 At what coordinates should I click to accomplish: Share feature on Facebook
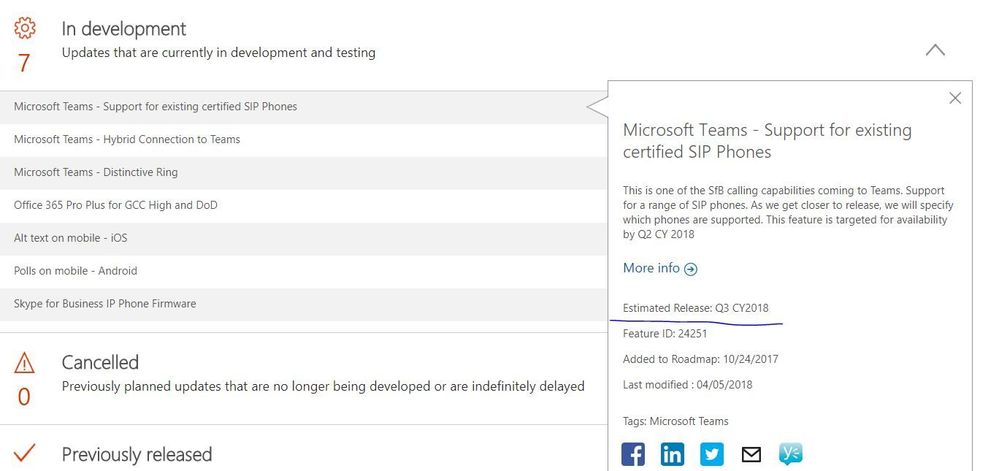pyautogui.click(x=633, y=454)
